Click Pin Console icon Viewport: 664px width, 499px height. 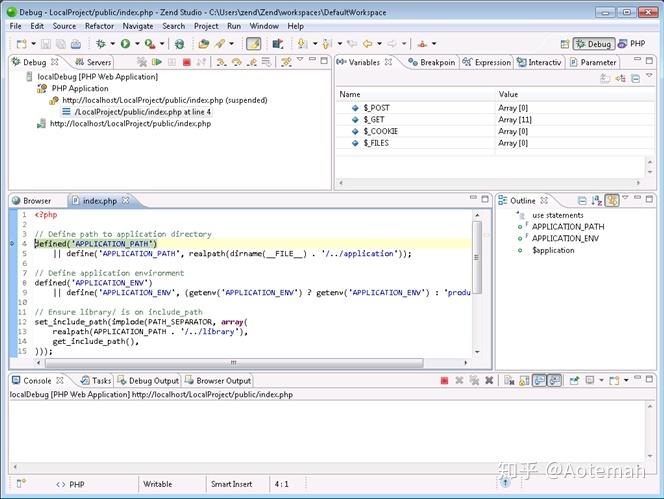point(574,381)
